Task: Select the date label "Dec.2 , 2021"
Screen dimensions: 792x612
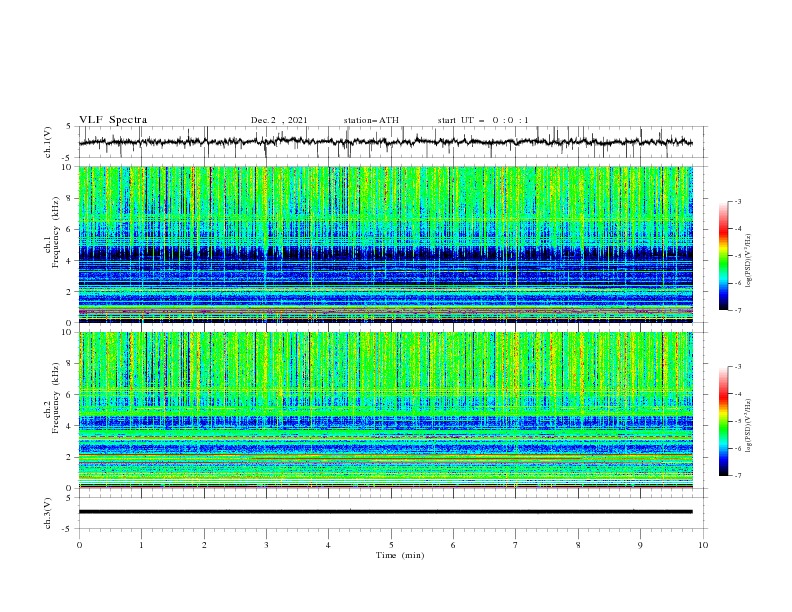Action: click(x=279, y=120)
